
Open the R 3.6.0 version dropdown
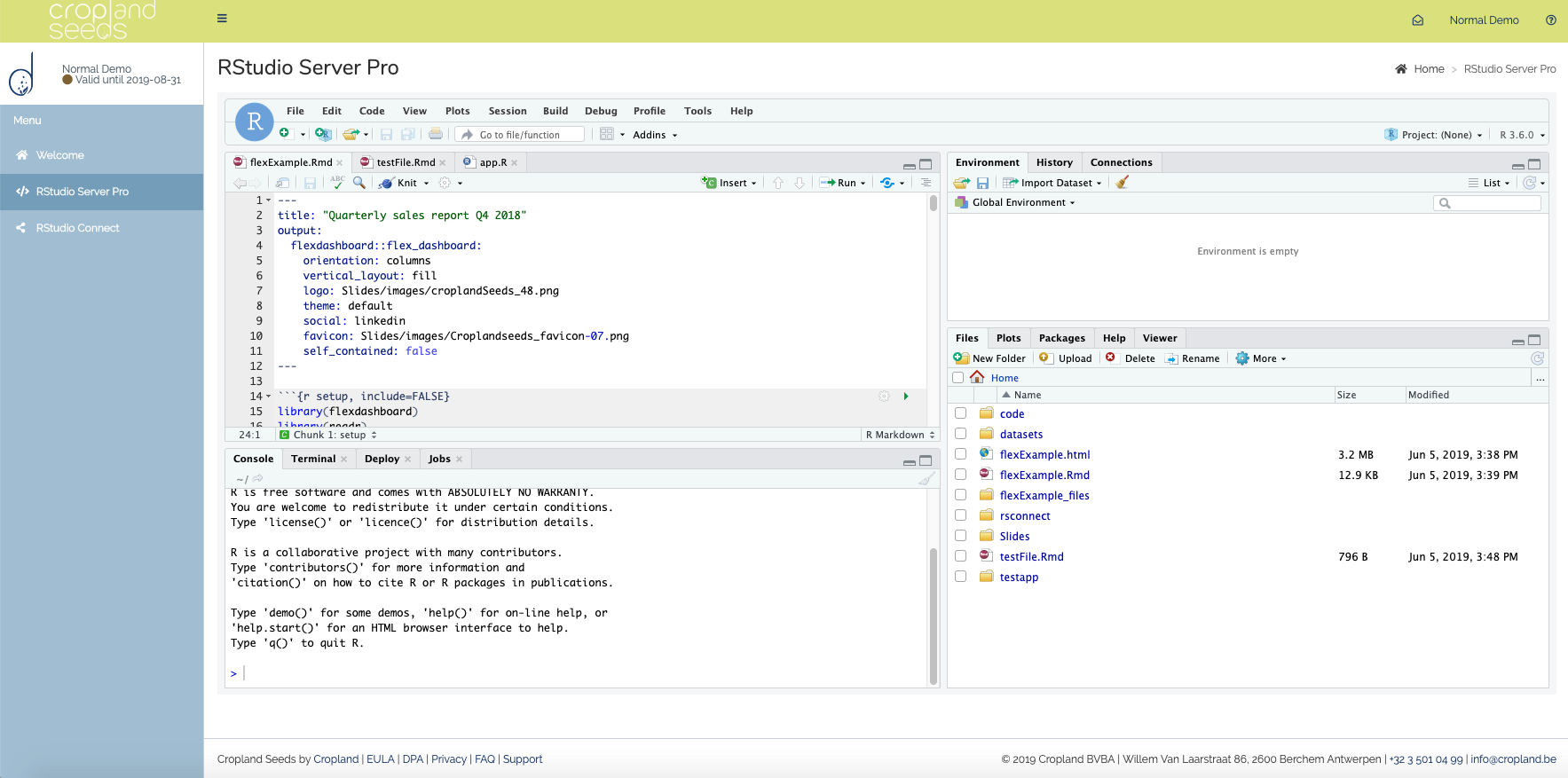(1523, 135)
